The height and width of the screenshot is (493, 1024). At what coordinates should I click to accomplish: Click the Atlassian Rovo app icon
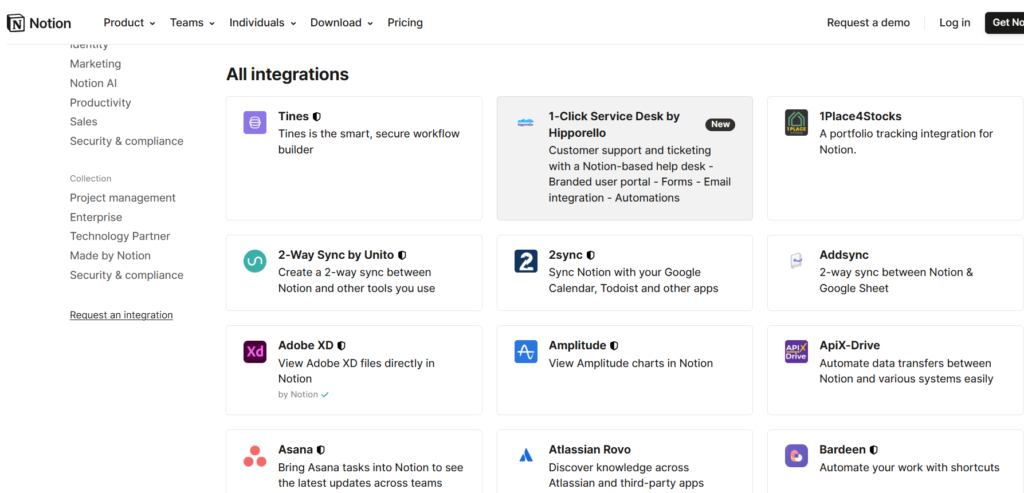[525, 456]
